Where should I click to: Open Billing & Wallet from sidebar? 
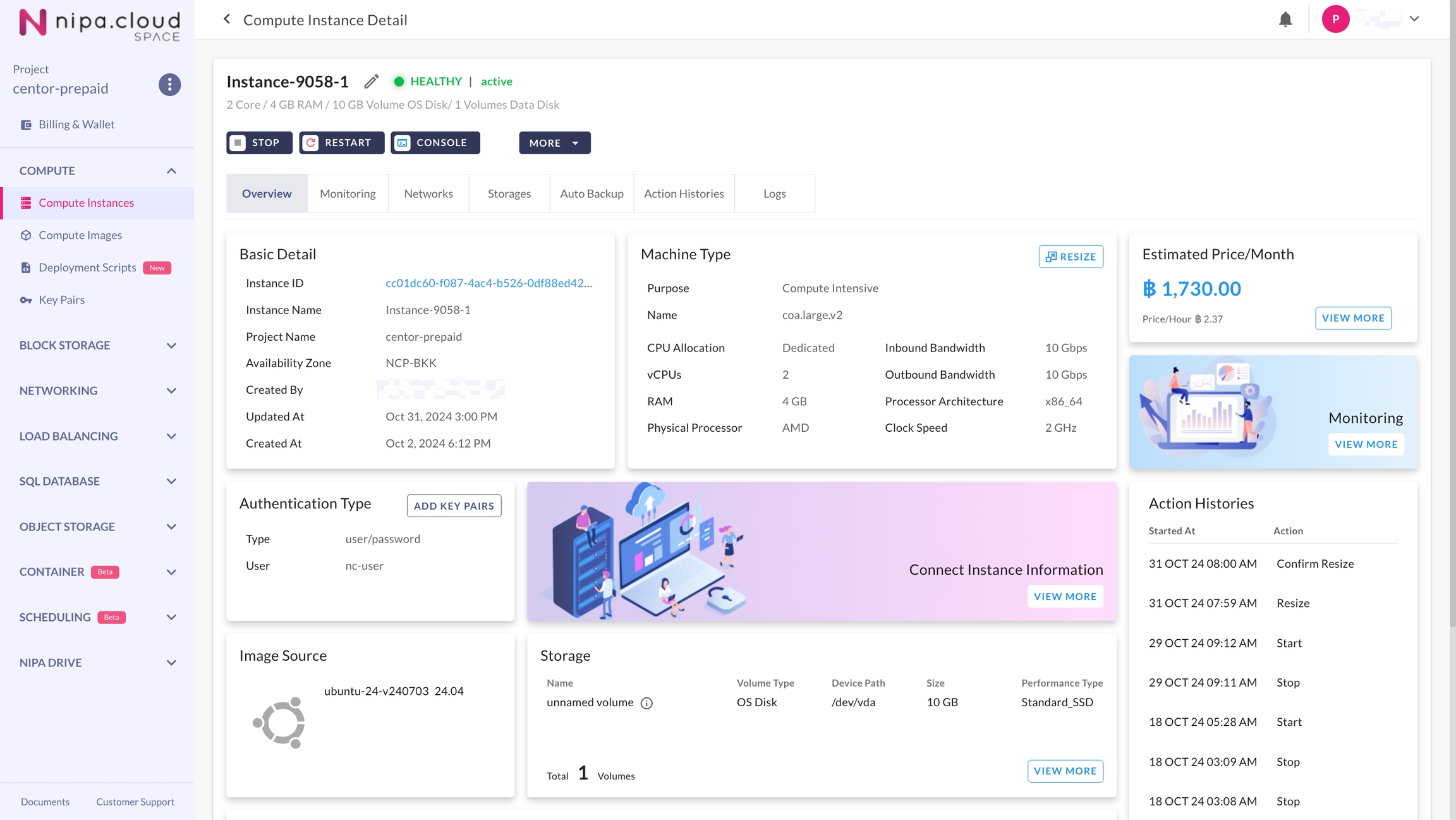(76, 125)
